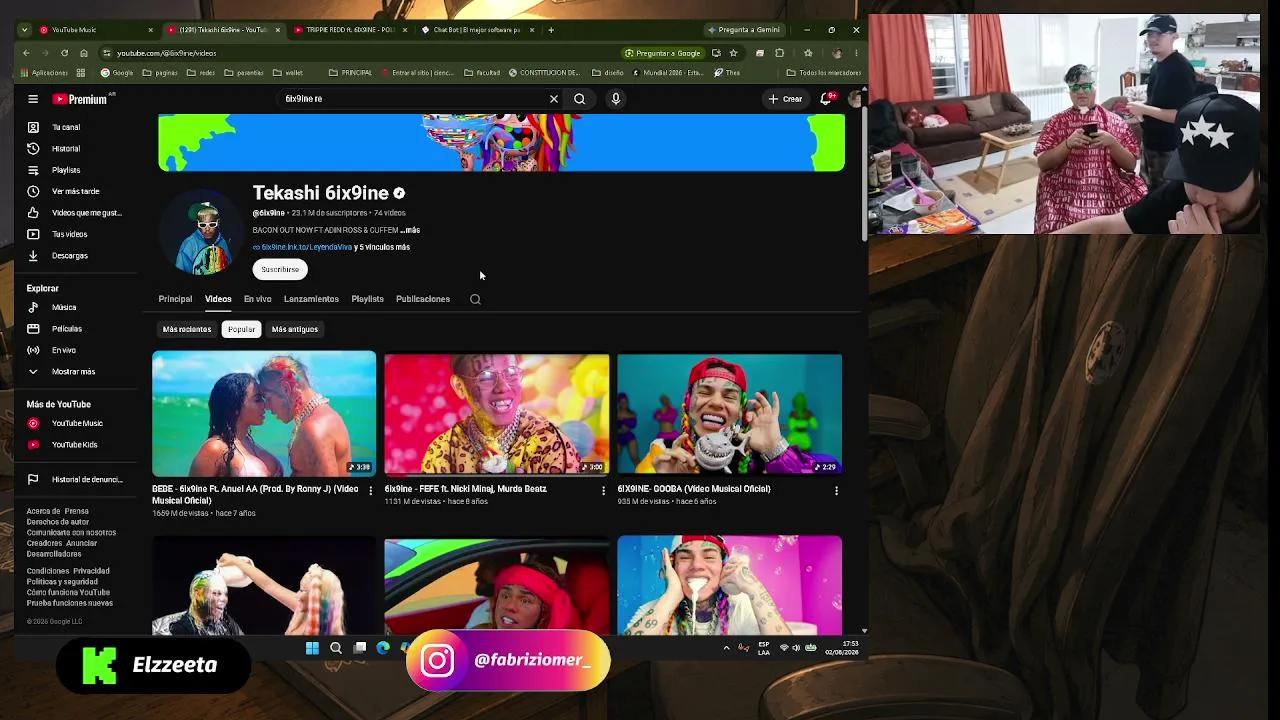Play the FEFE video thumbnail
This screenshot has width=1280, height=720.
[497, 413]
